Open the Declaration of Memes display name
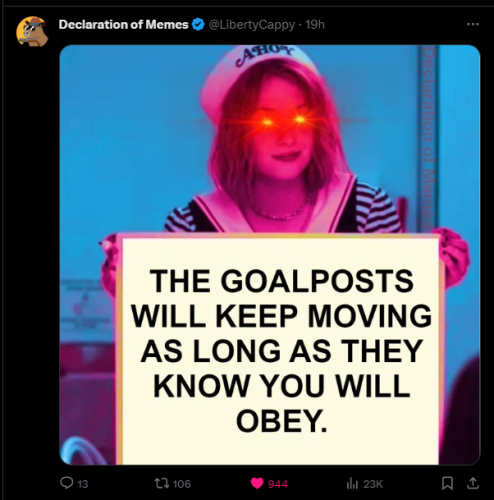494x500 pixels. coord(123,25)
